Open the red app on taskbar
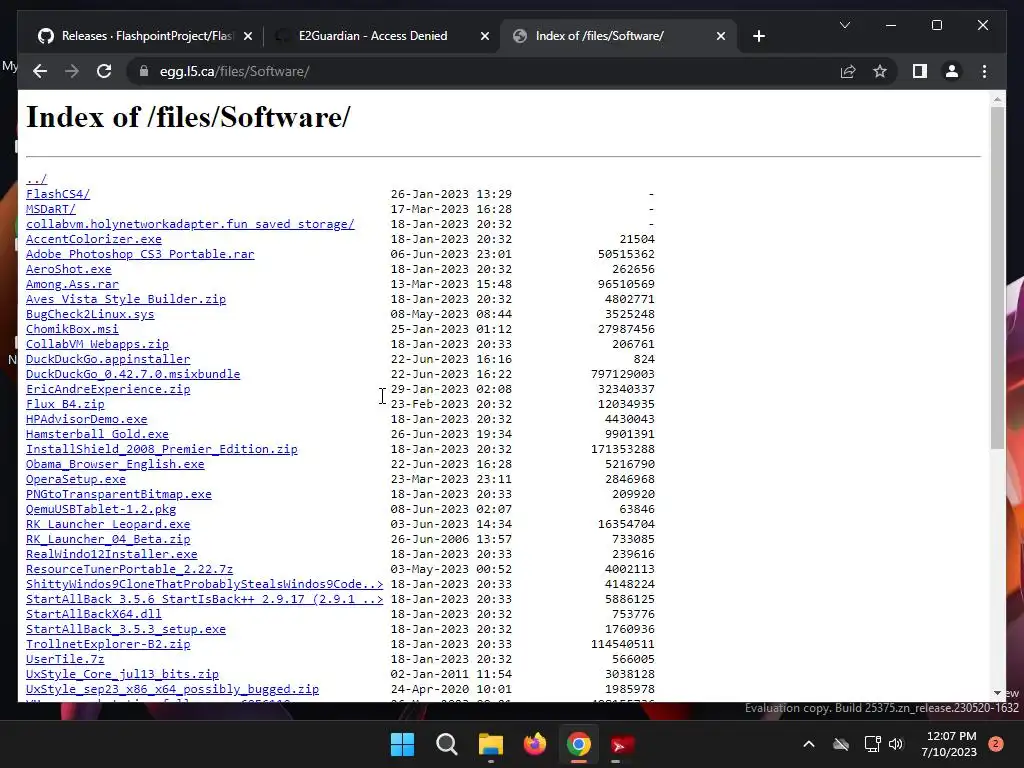This screenshot has height=768, width=1024. (622, 744)
